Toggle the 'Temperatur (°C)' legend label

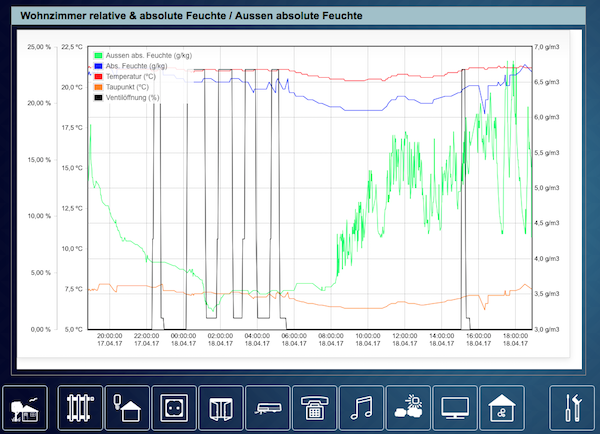(131, 77)
